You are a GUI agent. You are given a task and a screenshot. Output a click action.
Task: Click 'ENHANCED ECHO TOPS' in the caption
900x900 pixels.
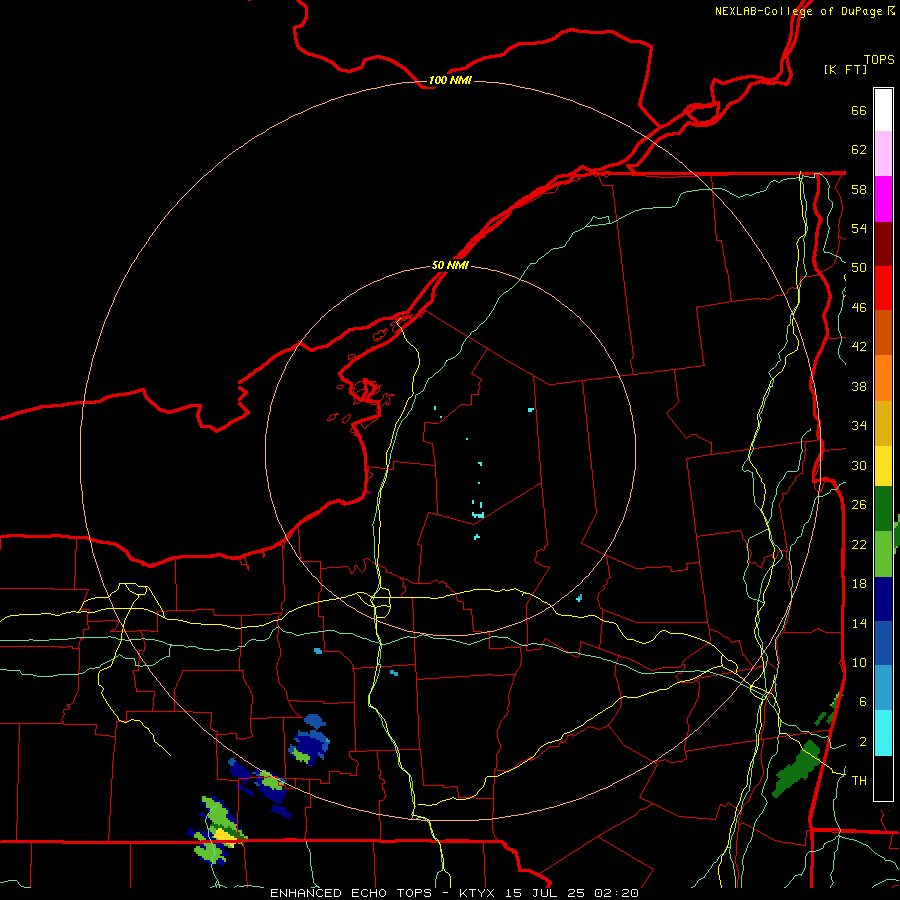point(351,893)
